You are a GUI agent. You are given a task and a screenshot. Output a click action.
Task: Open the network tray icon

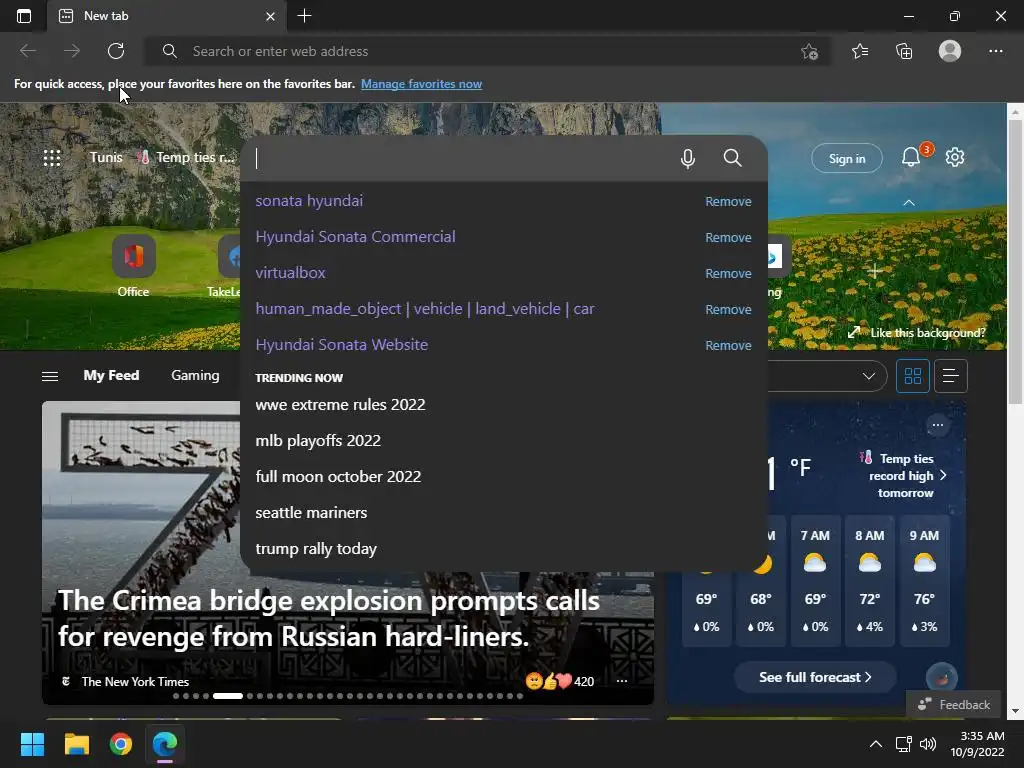(x=903, y=744)
